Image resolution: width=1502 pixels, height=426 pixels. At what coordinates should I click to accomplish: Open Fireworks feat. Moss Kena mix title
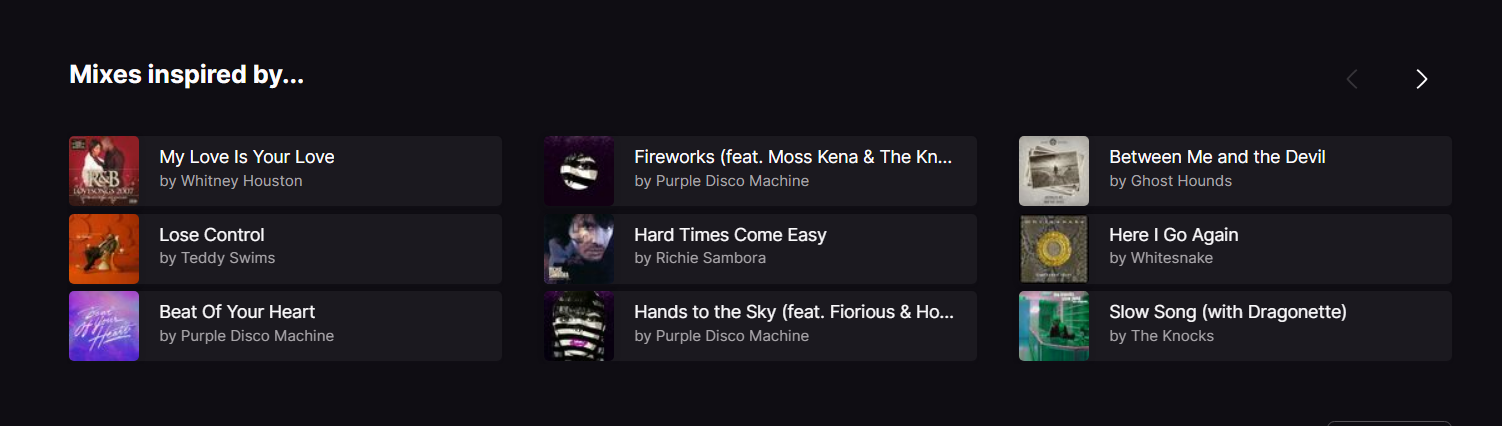coord(793,157)
